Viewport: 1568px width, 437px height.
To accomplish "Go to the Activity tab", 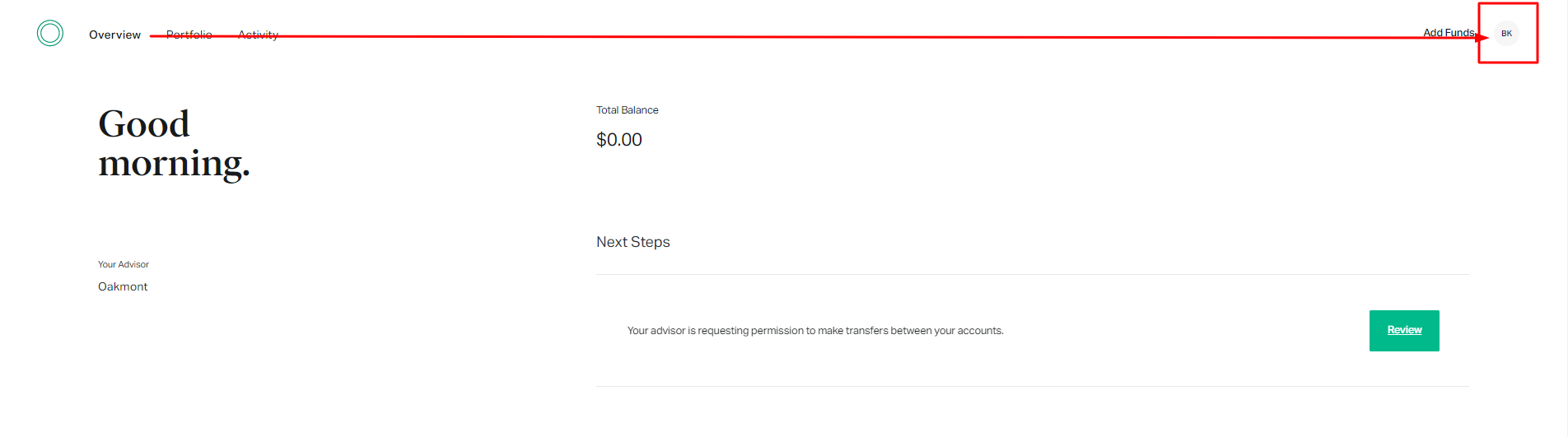I will (258, 35).
